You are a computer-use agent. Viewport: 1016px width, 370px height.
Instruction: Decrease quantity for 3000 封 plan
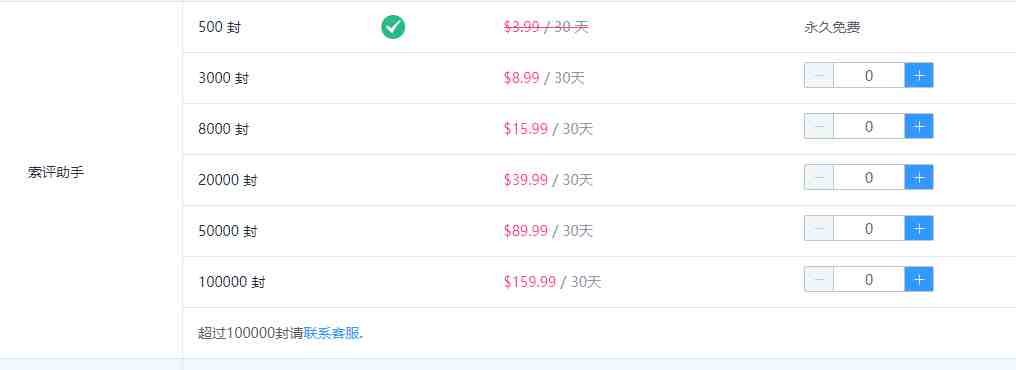[819, 75]
